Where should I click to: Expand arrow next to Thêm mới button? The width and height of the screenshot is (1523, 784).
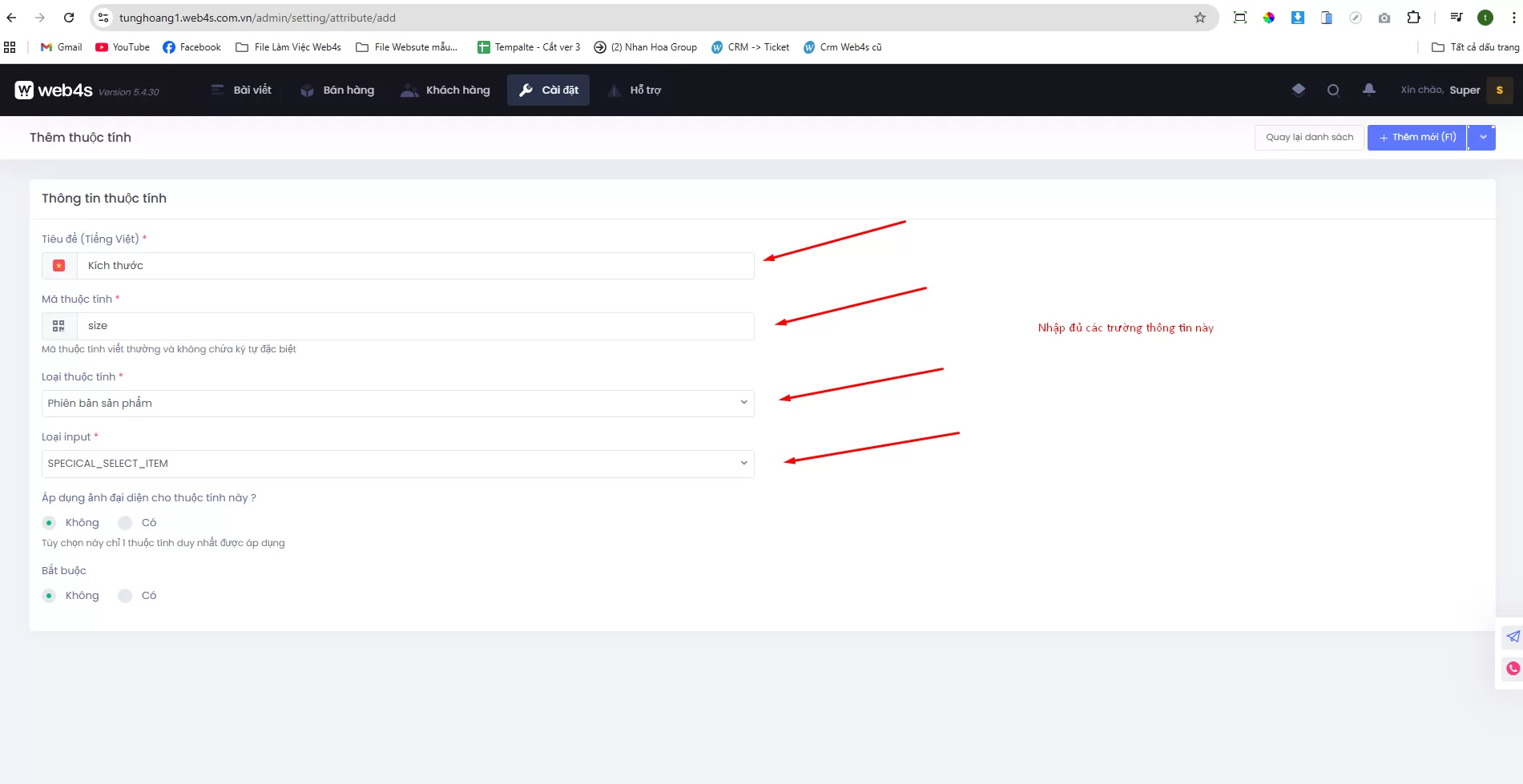[1483, 138]
